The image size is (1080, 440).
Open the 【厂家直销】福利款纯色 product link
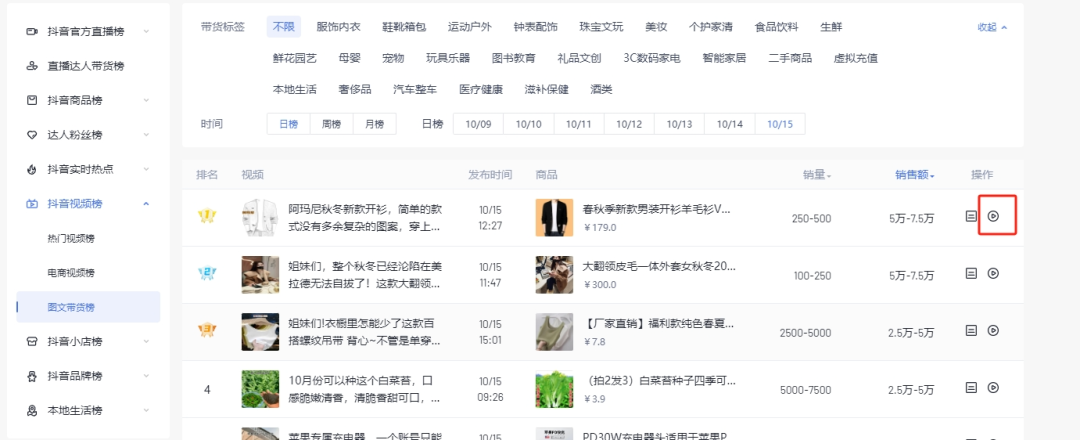pyautogui.click(x=658, y=323)
